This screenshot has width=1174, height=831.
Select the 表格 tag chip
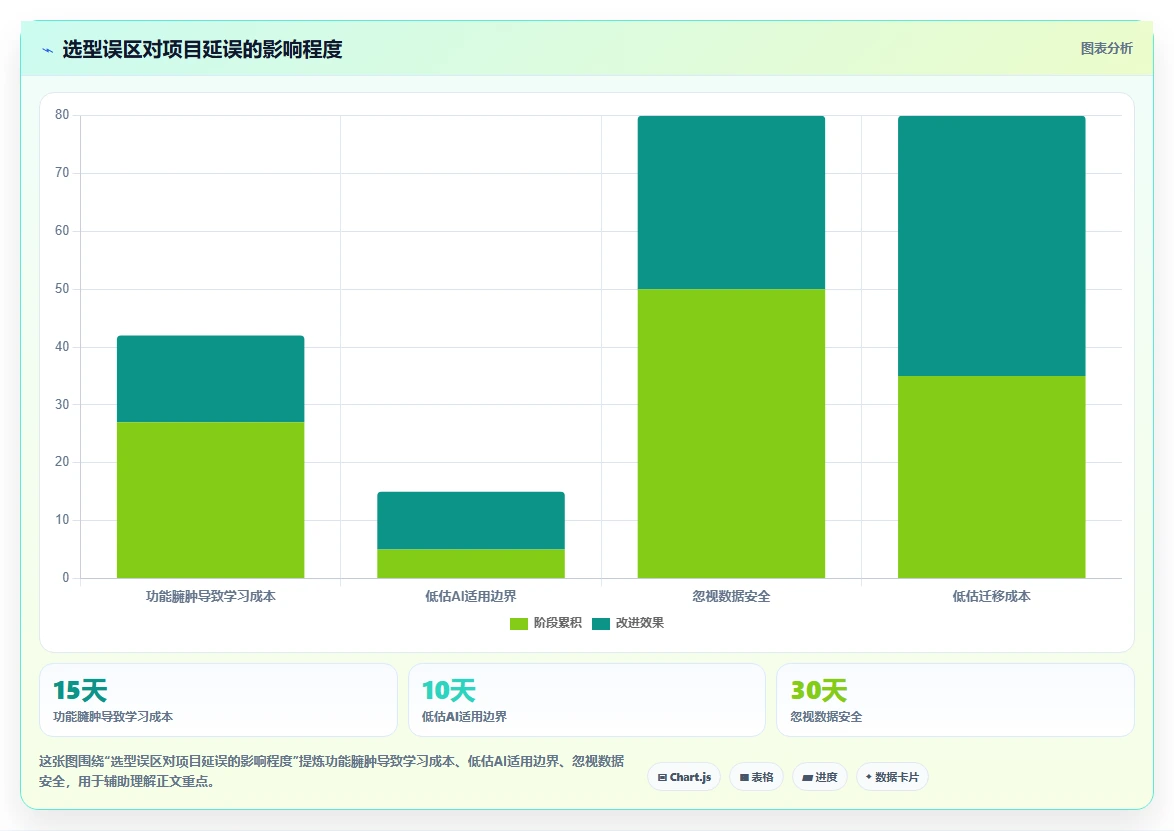pyautogui.click(x=756, y=777)
